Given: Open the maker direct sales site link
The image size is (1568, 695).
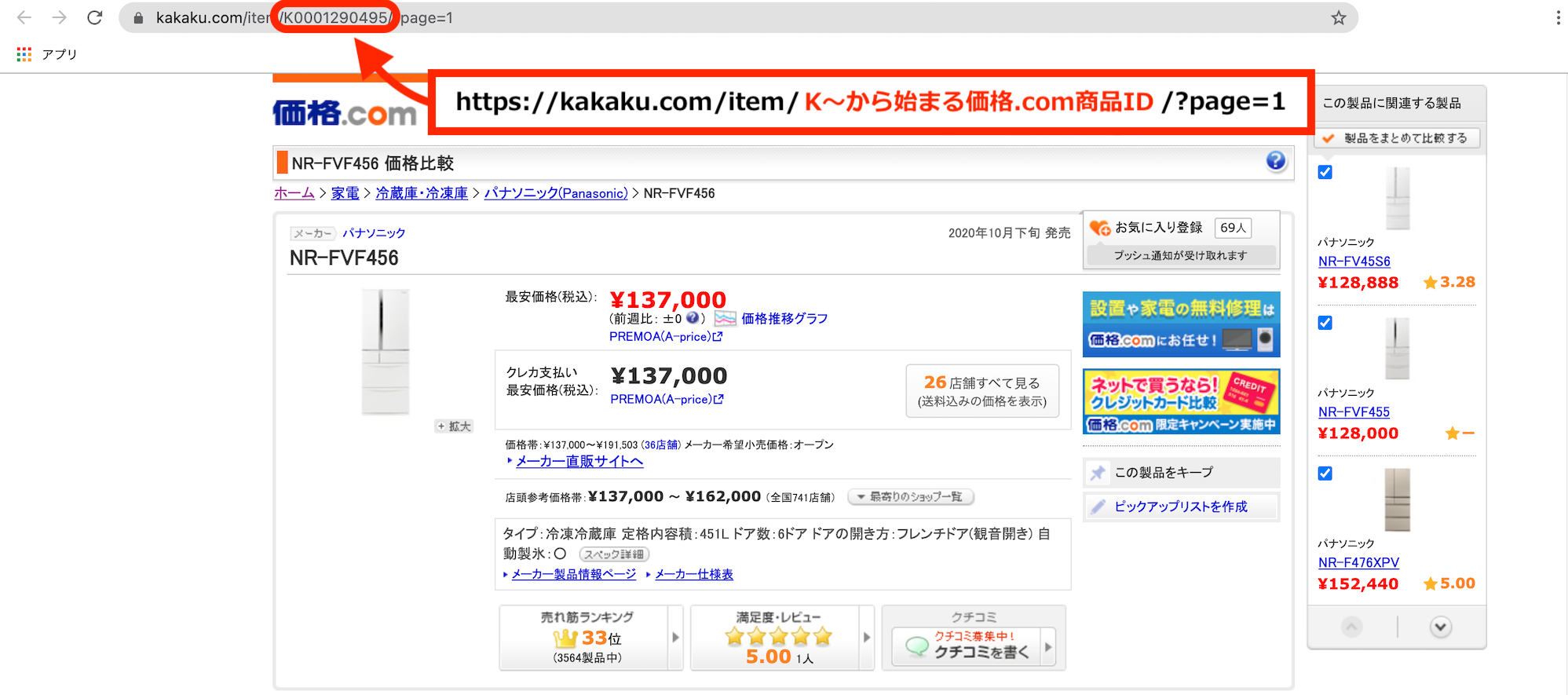Looking at the screenshot, I should (x=579, y=462).
